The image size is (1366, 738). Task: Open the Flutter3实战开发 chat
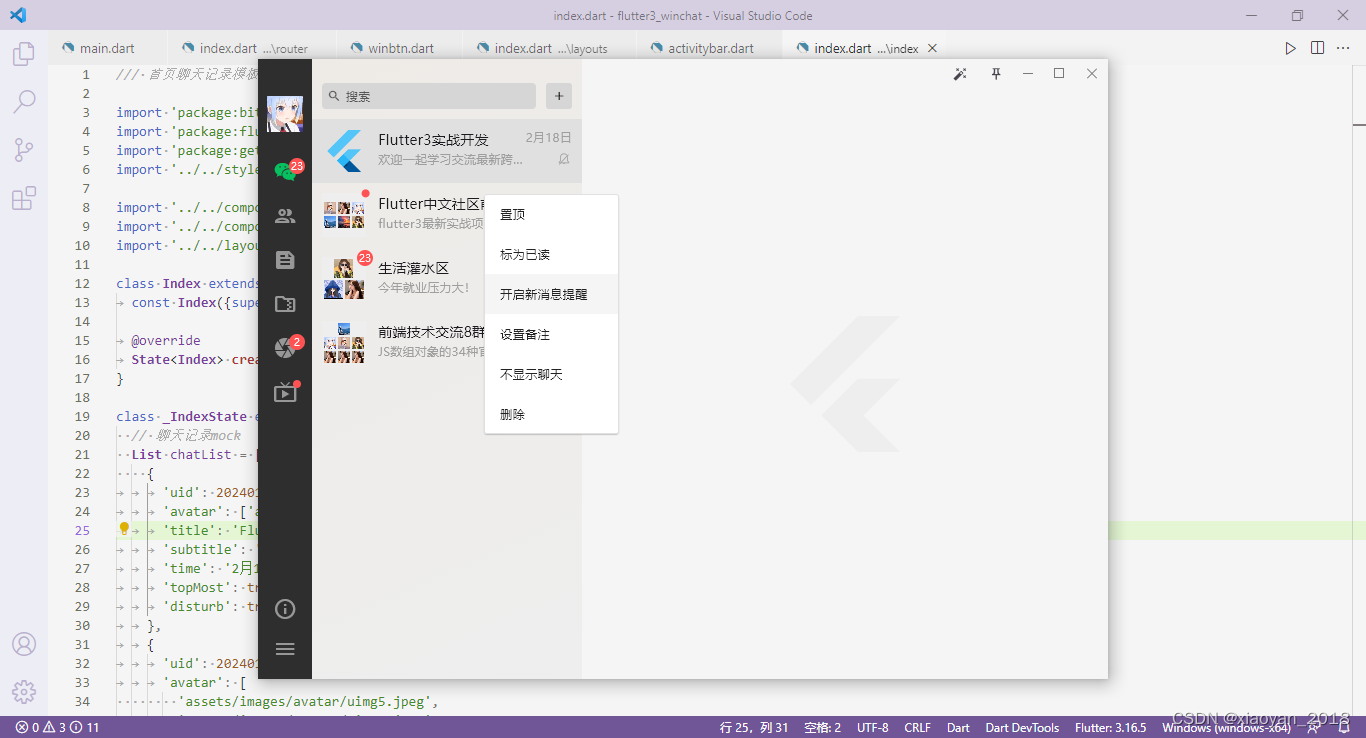pyautogui.click(x=447, y=150)
